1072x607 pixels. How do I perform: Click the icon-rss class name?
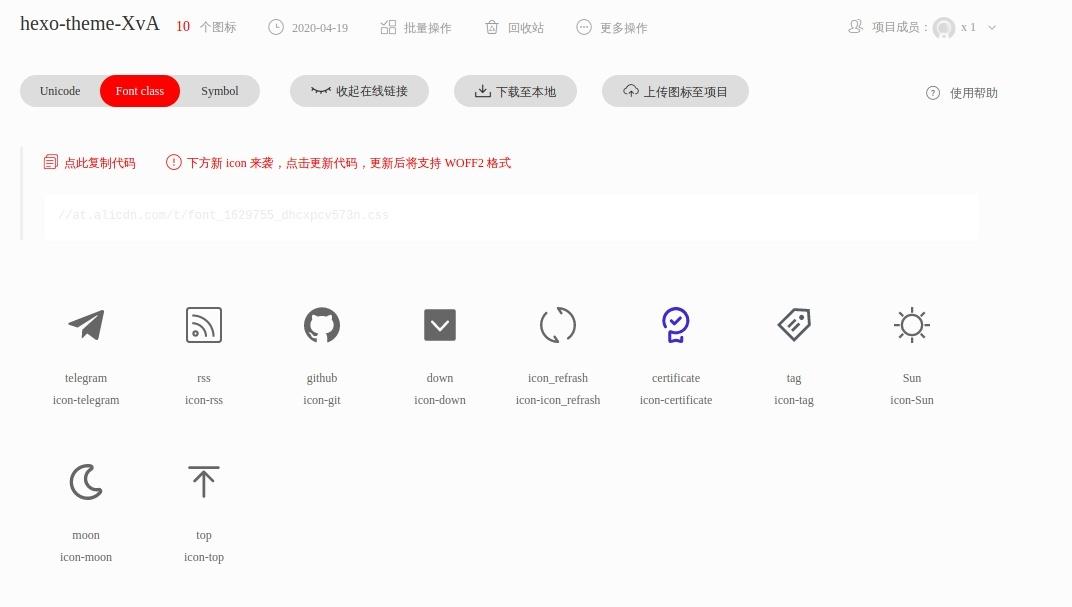pyautogui.click(x=204, y=400)
